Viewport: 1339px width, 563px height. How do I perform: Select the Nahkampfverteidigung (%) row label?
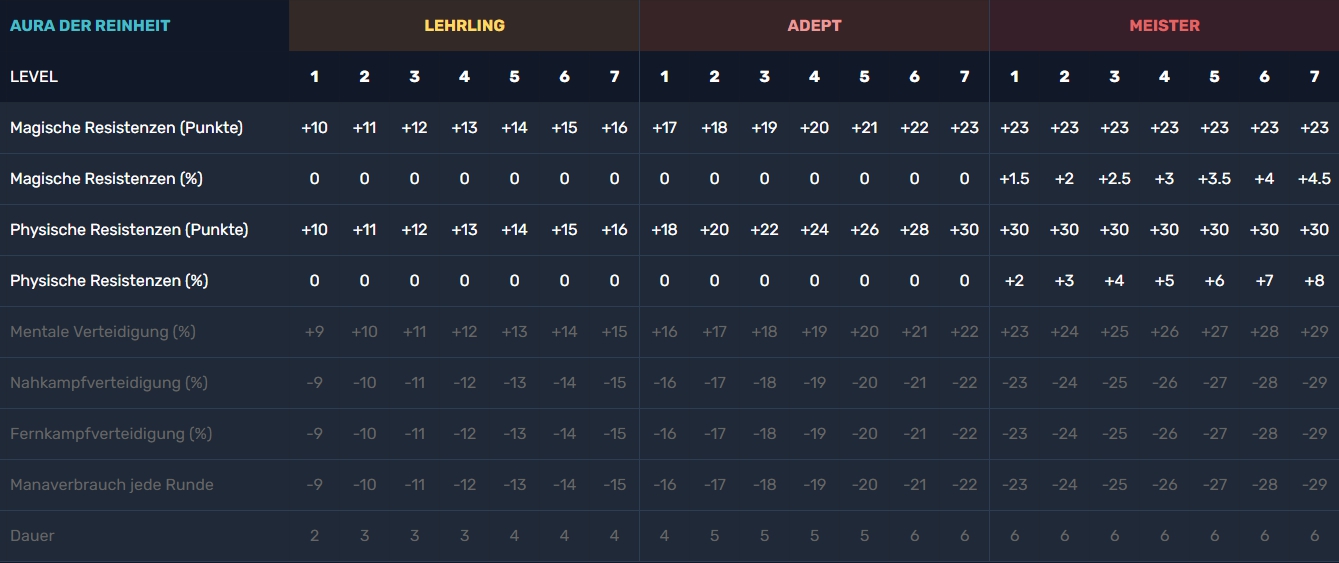tap(109, 383)
